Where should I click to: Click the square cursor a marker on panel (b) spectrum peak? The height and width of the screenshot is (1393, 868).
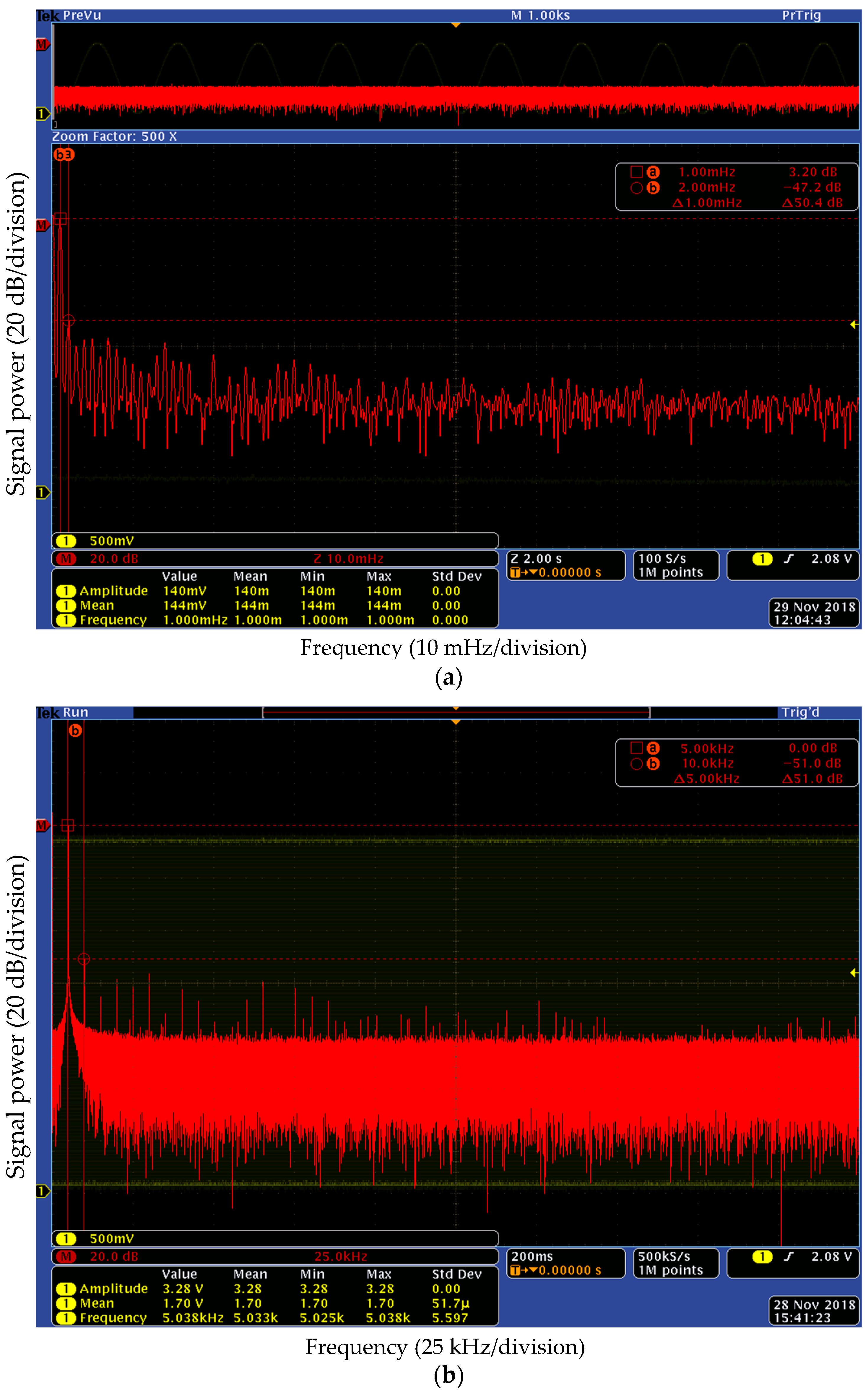coord(68,825)
